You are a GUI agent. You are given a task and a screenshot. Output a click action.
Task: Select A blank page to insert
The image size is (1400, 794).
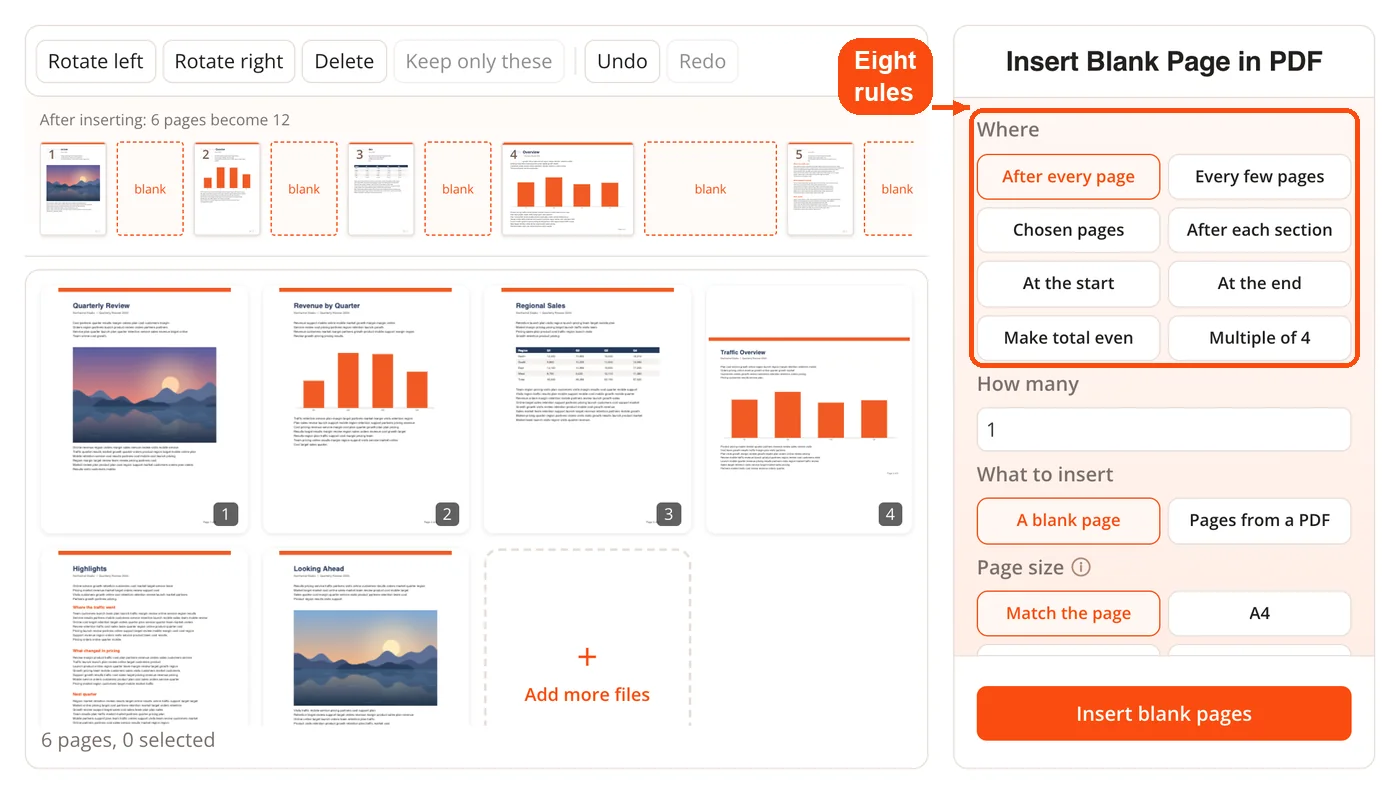(x=1068, y=521)
